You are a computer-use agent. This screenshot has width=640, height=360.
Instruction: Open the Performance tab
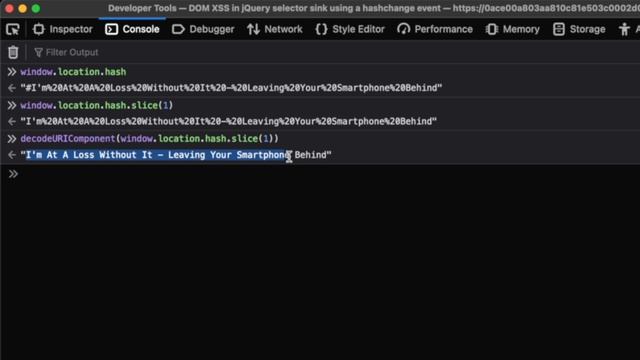[435, 29]
